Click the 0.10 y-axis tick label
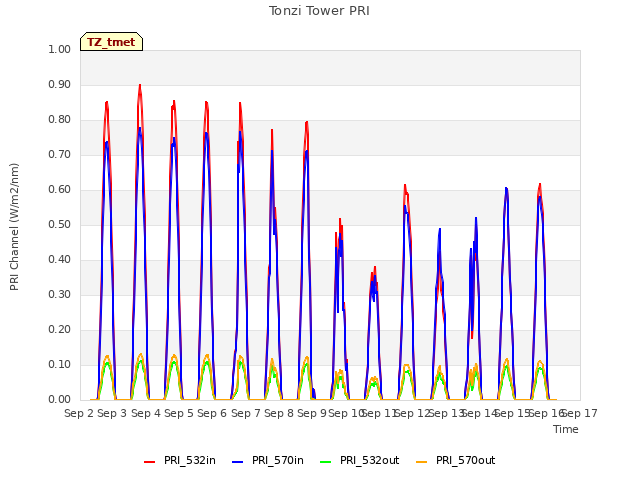Viewport: 640px width, 480px height. coord(60,364)
